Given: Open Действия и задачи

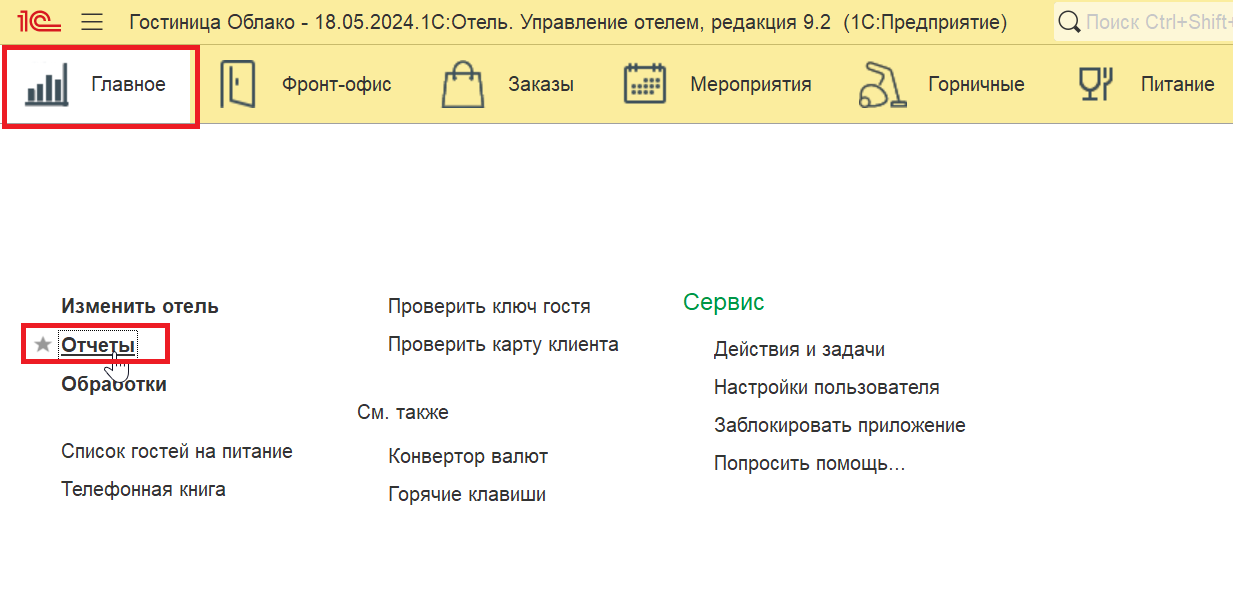Looking at the screenshot, I should click(799, 350).
